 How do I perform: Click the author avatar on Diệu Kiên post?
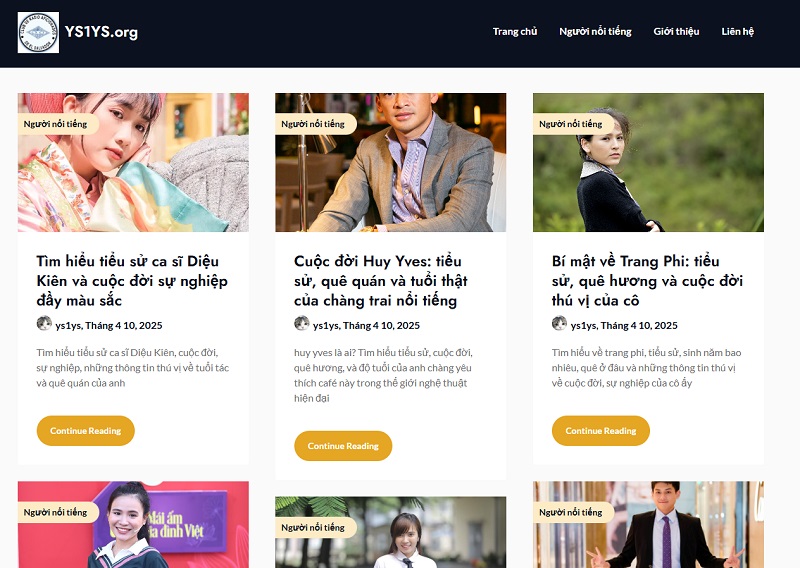44,324
